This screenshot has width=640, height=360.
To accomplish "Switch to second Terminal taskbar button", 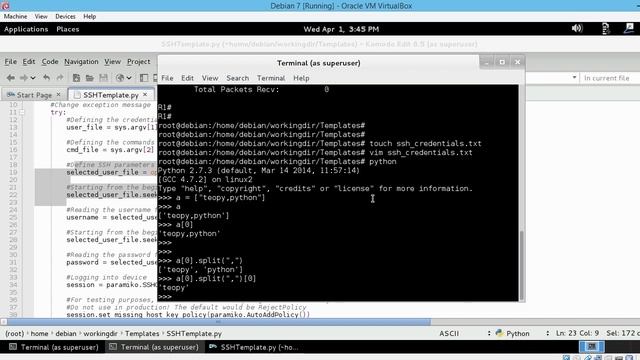I will coord(154,347).
